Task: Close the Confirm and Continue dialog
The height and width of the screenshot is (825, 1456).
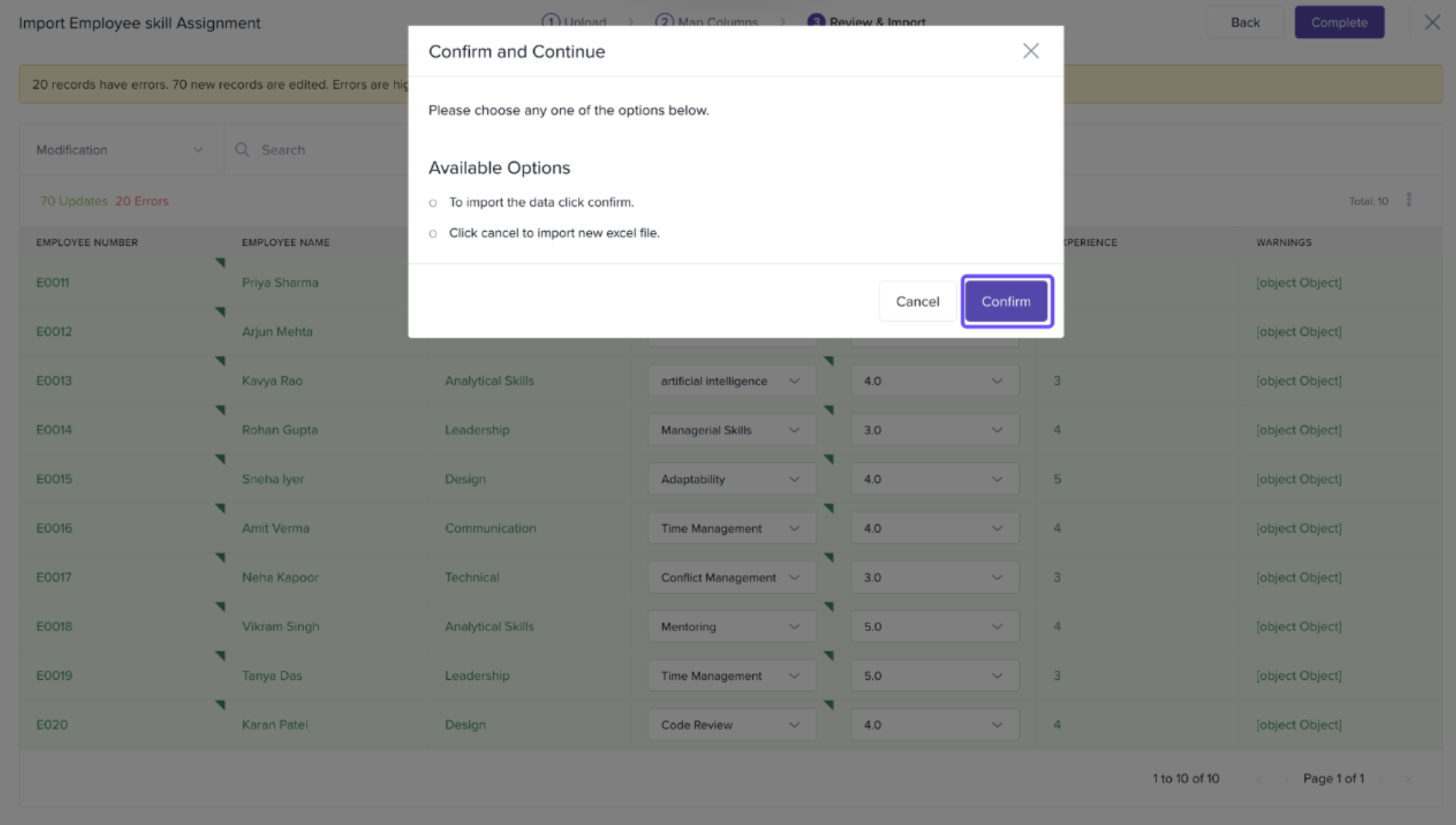Action: click(x=1030, y=51)
